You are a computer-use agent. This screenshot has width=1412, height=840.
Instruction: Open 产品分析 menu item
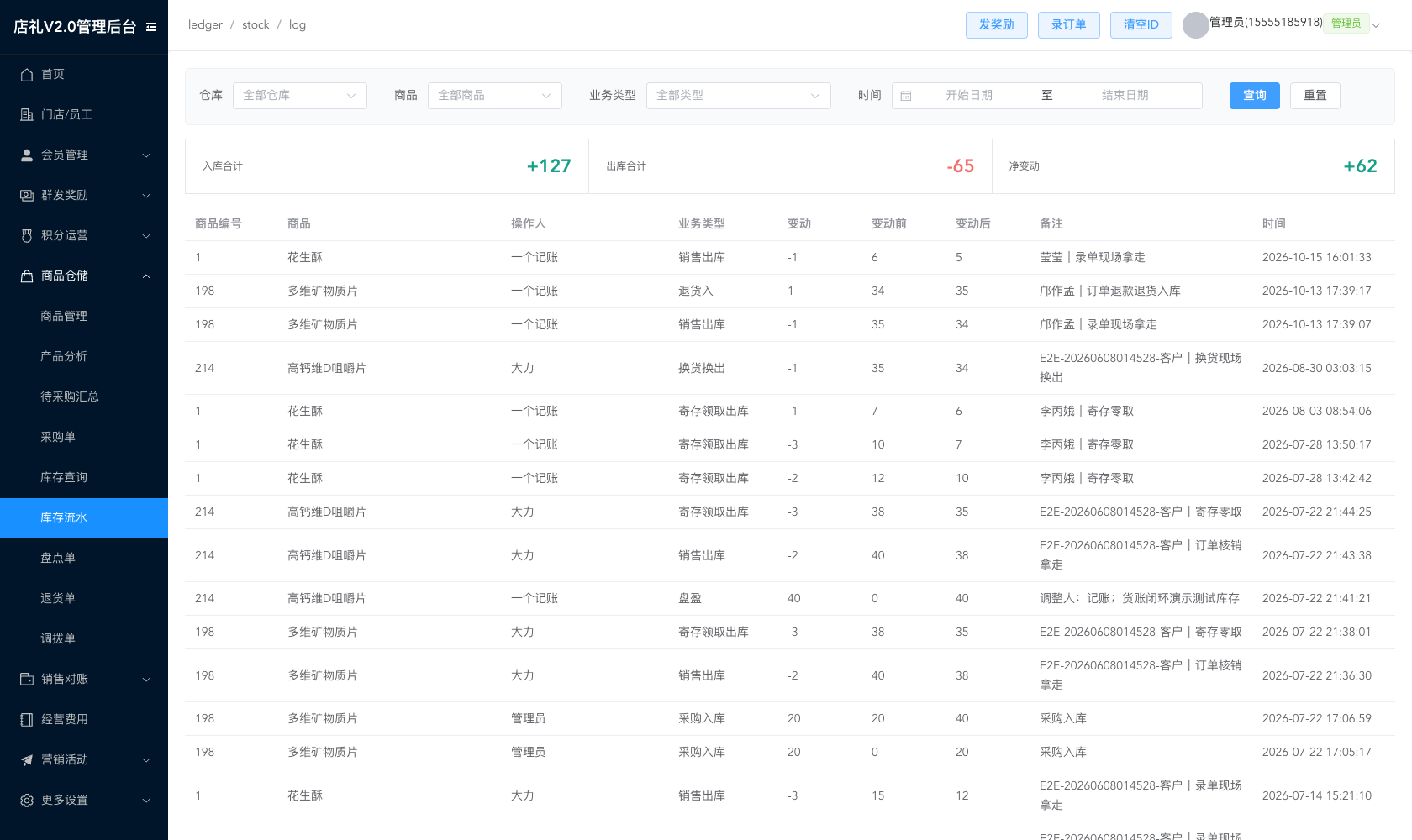84,356
